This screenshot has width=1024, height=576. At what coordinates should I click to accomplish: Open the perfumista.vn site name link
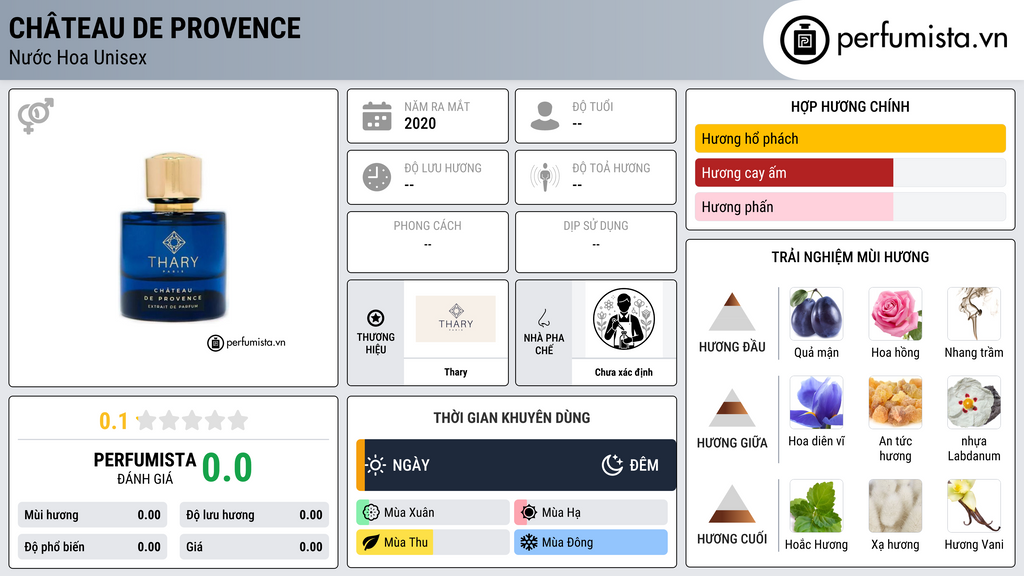pos(922,39)
